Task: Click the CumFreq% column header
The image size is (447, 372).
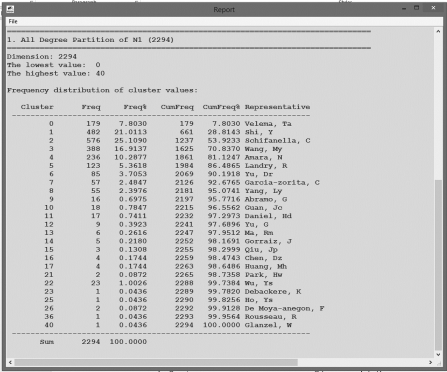Action: click(221, 107)
